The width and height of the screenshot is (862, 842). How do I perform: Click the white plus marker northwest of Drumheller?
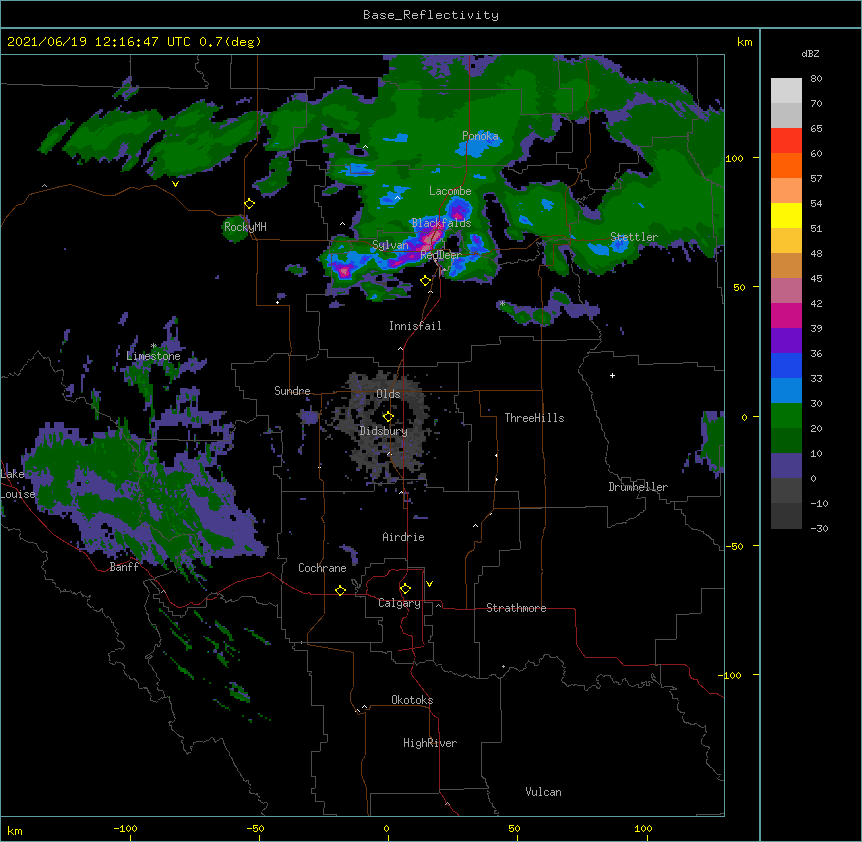(x=612, y=375)
